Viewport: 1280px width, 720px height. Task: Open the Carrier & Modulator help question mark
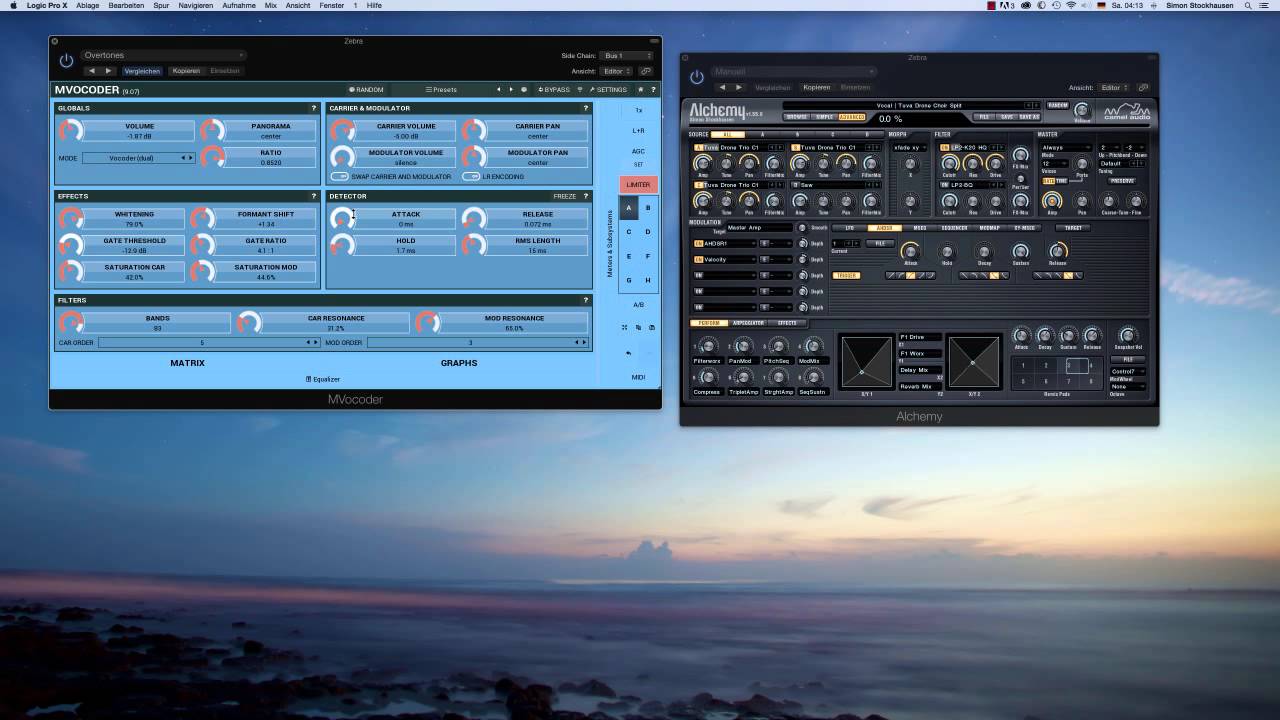(586, 108)
